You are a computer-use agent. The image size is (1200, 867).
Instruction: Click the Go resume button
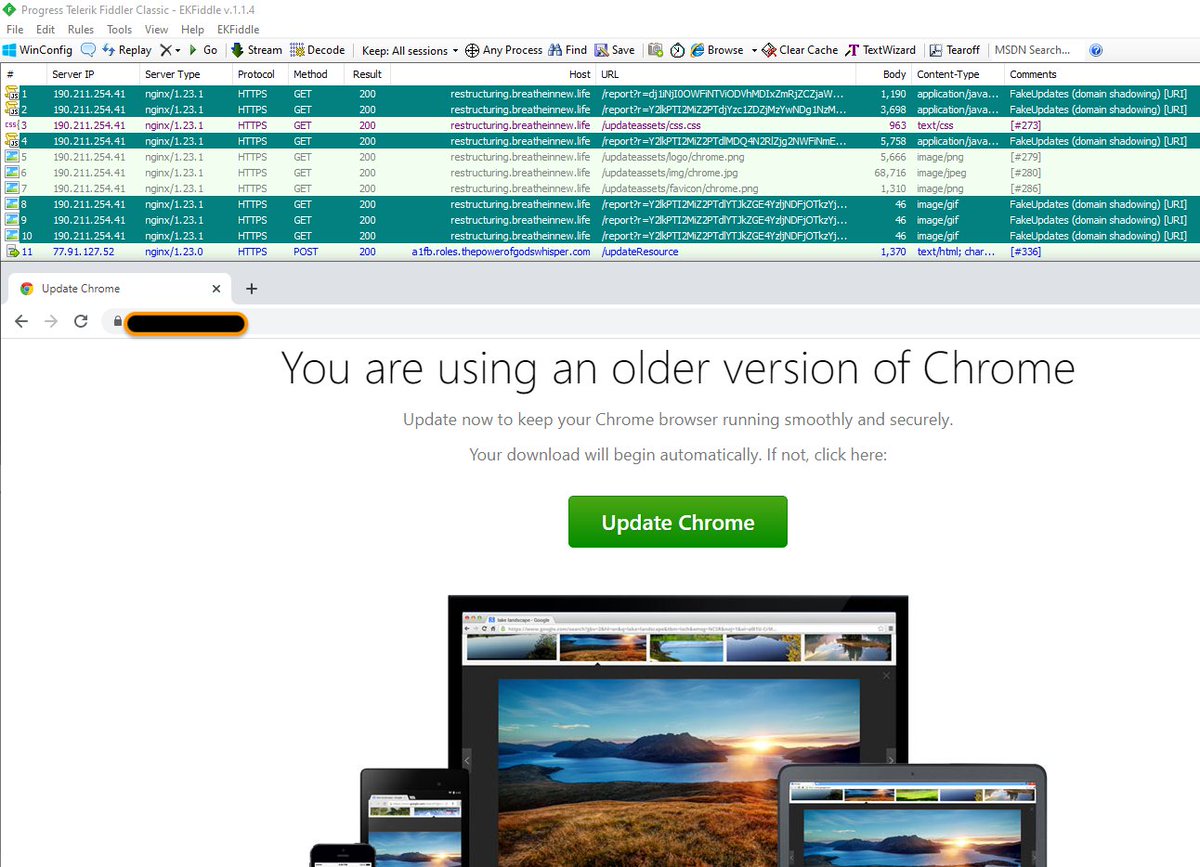pyautogui.click(x=202, y=50)
